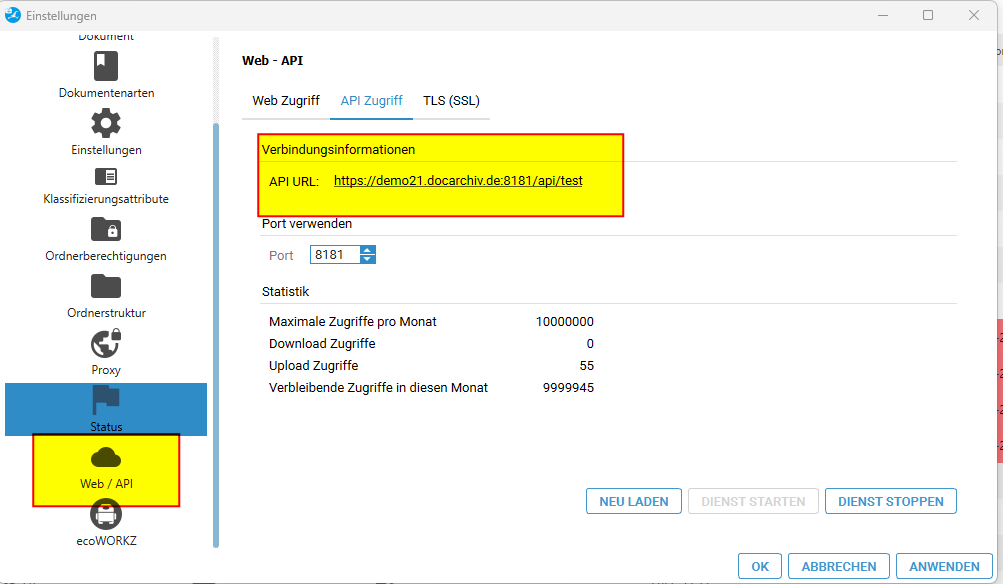Click the Statistik section heading
This screenshot has height=584, width=1003.
tap(285, 292)
